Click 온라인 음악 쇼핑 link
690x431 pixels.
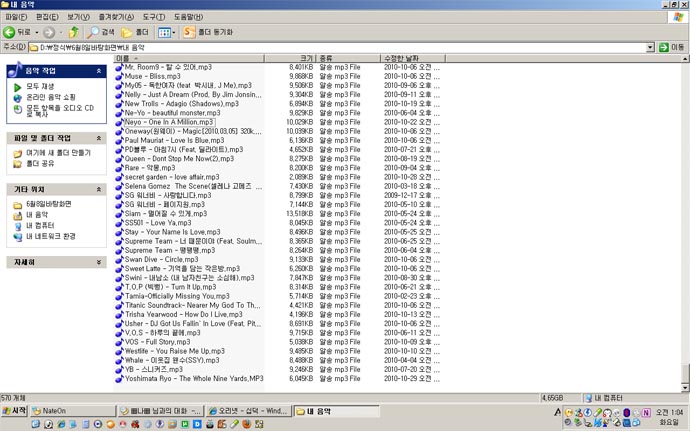pyautogui.click(x=51, y=97)
